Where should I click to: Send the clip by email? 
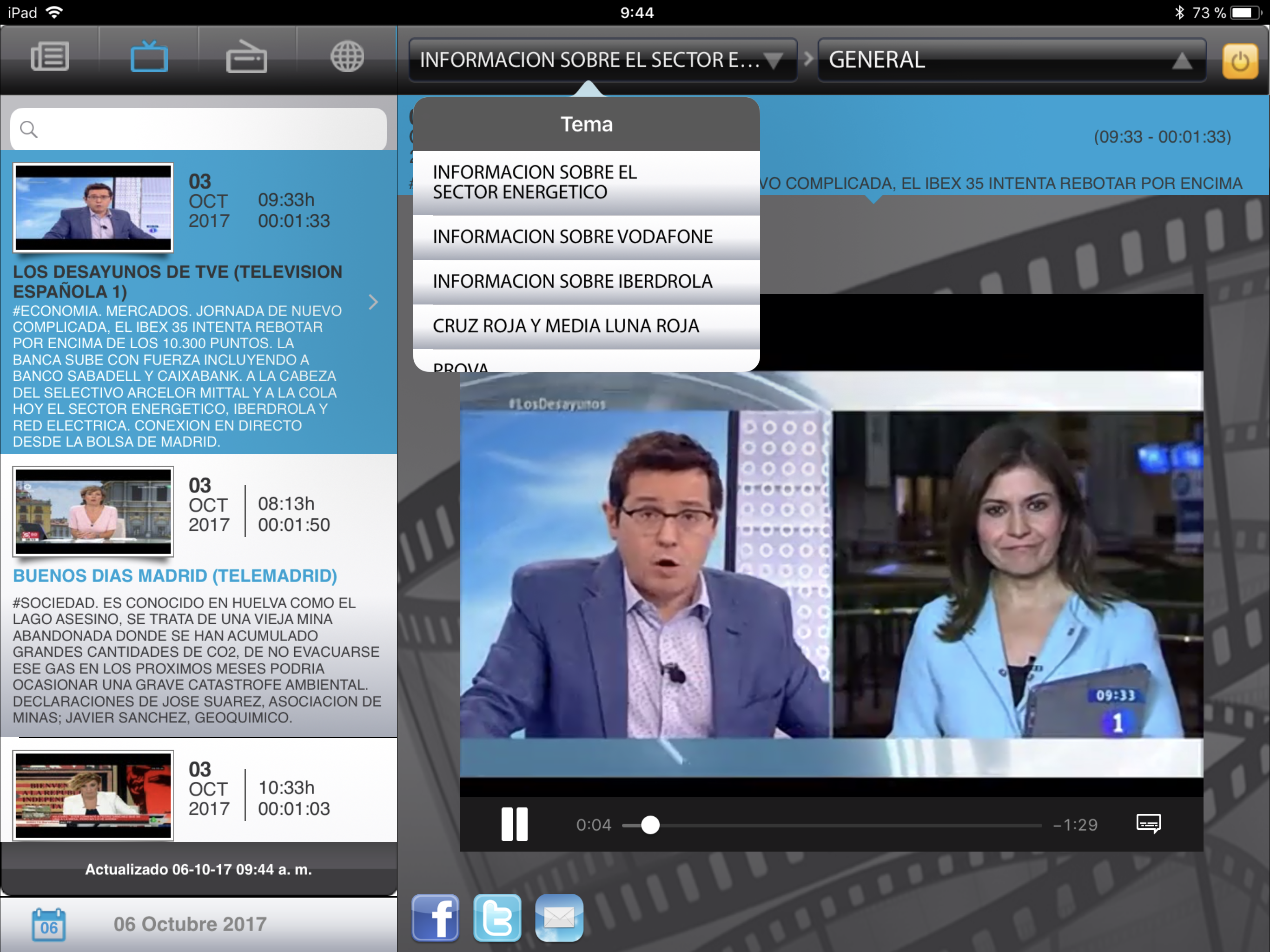pyautogui.click(x=559, y=918)
